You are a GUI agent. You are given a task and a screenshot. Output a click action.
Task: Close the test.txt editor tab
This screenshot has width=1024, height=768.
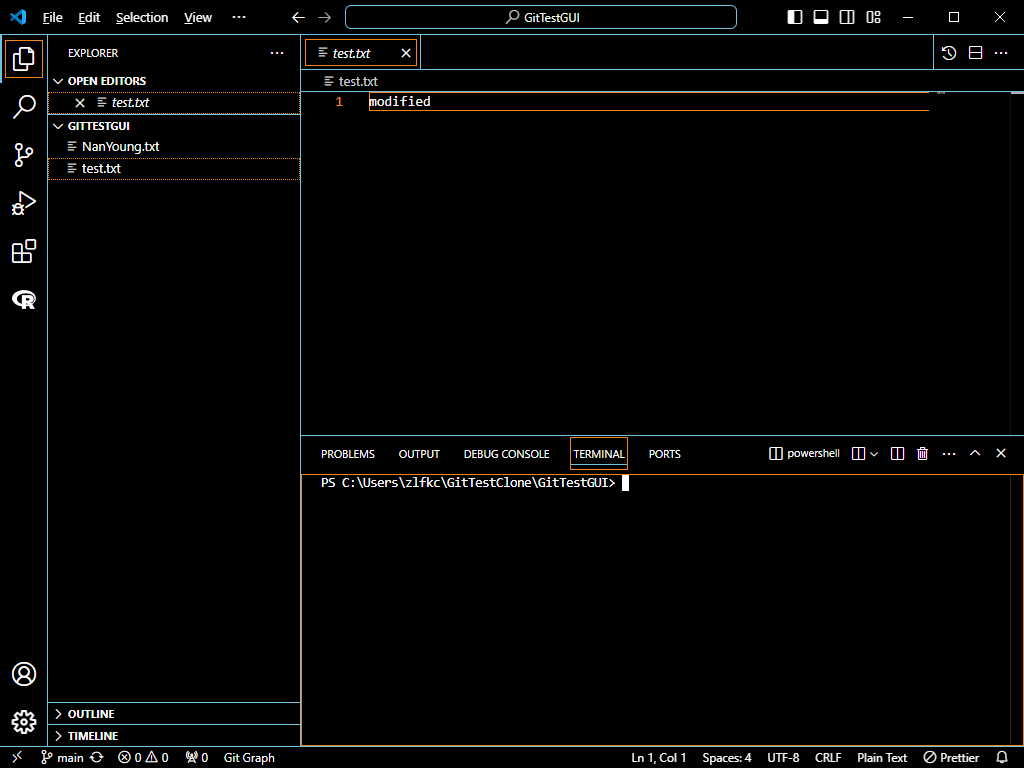click(406, 53)
